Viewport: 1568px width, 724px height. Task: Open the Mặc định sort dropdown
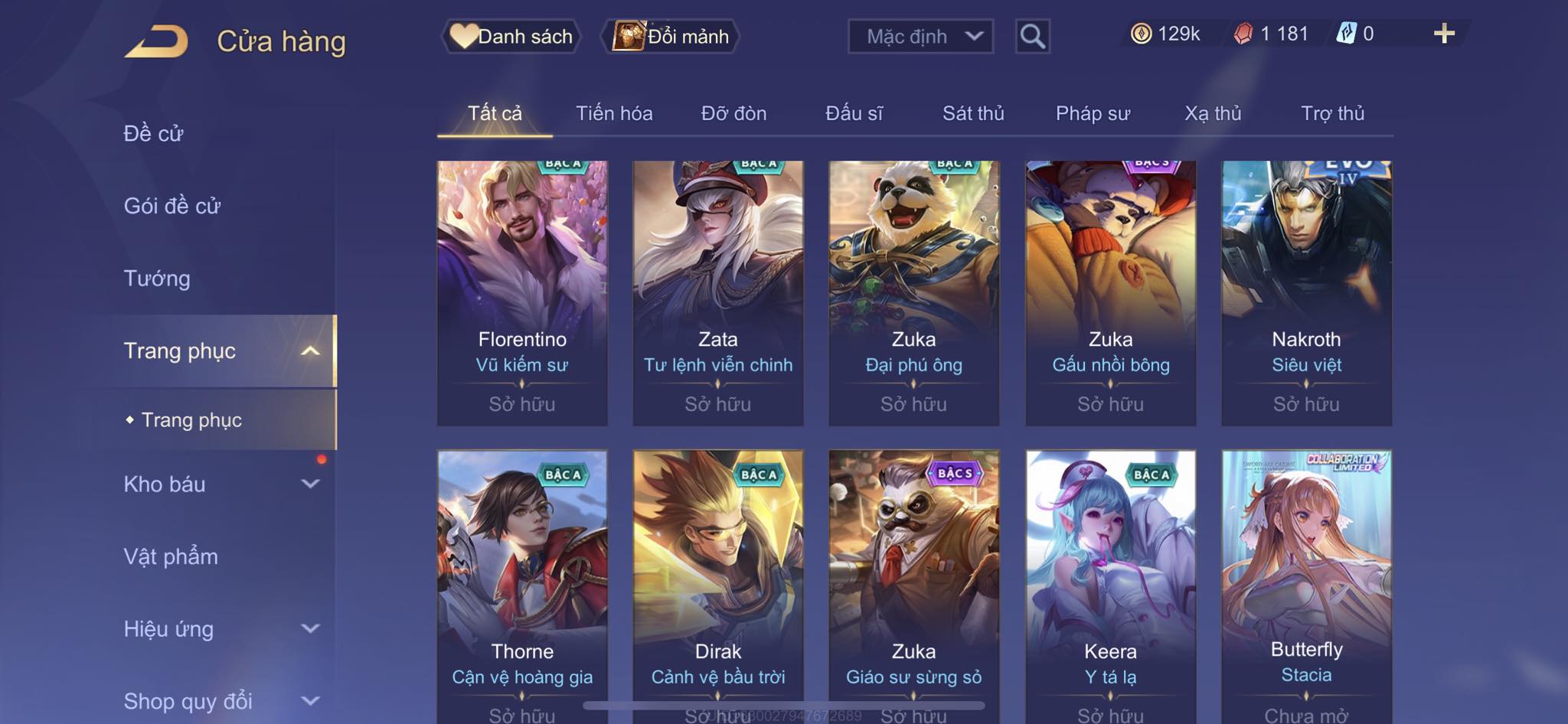click(x=920, y=36)
